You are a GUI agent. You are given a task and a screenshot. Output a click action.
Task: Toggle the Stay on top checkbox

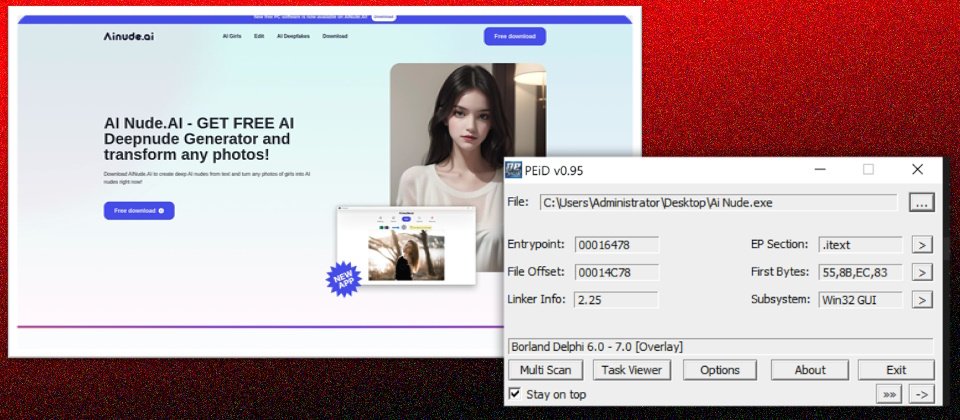pyautogui.click(x=515, y=394)
